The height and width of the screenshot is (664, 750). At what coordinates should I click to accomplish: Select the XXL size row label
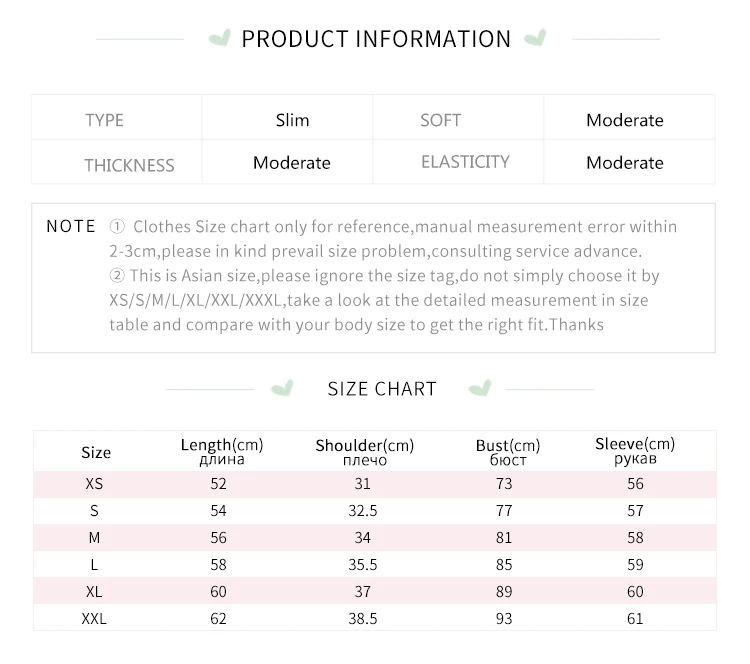pos(94,619)
